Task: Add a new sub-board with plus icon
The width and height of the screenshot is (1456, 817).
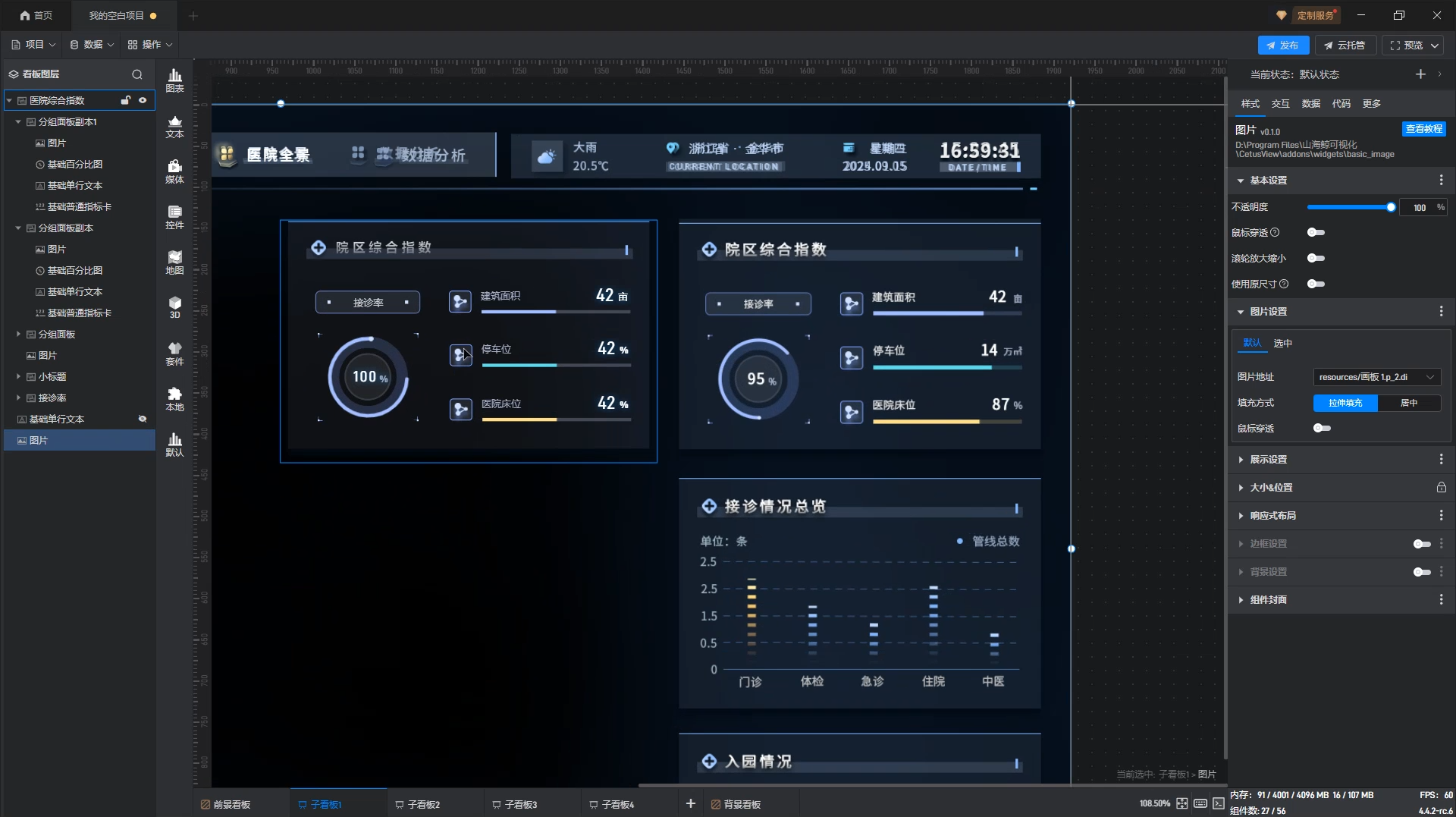Action: (690, 803)
